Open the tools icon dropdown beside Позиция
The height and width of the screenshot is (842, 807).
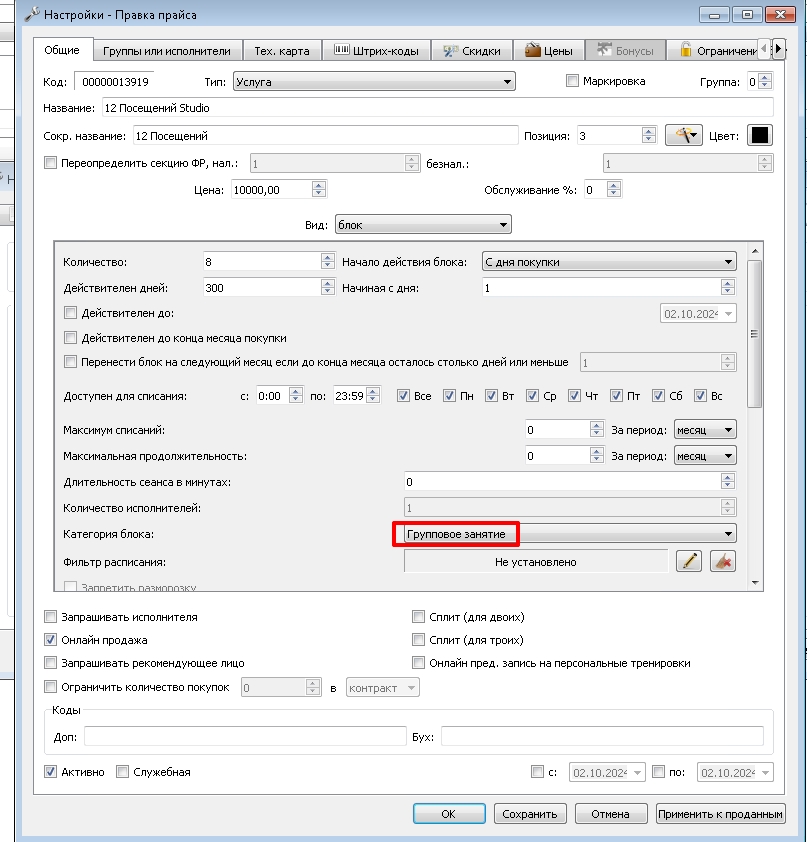pos(684,135)
